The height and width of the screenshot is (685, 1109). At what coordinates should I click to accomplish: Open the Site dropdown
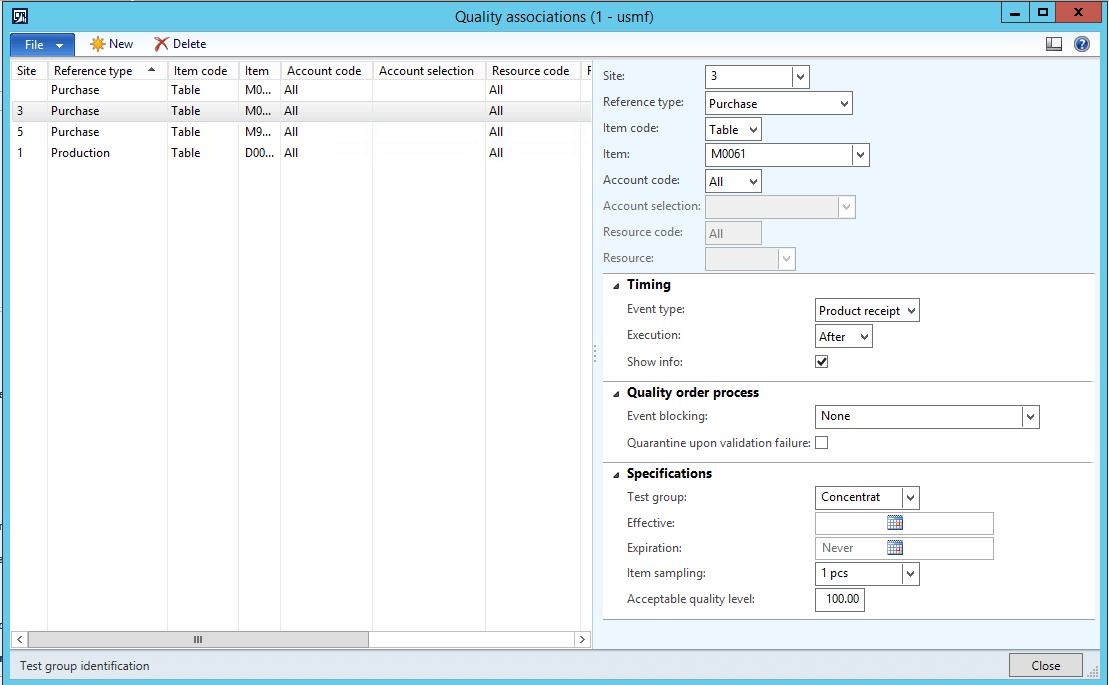coord(802,76)
